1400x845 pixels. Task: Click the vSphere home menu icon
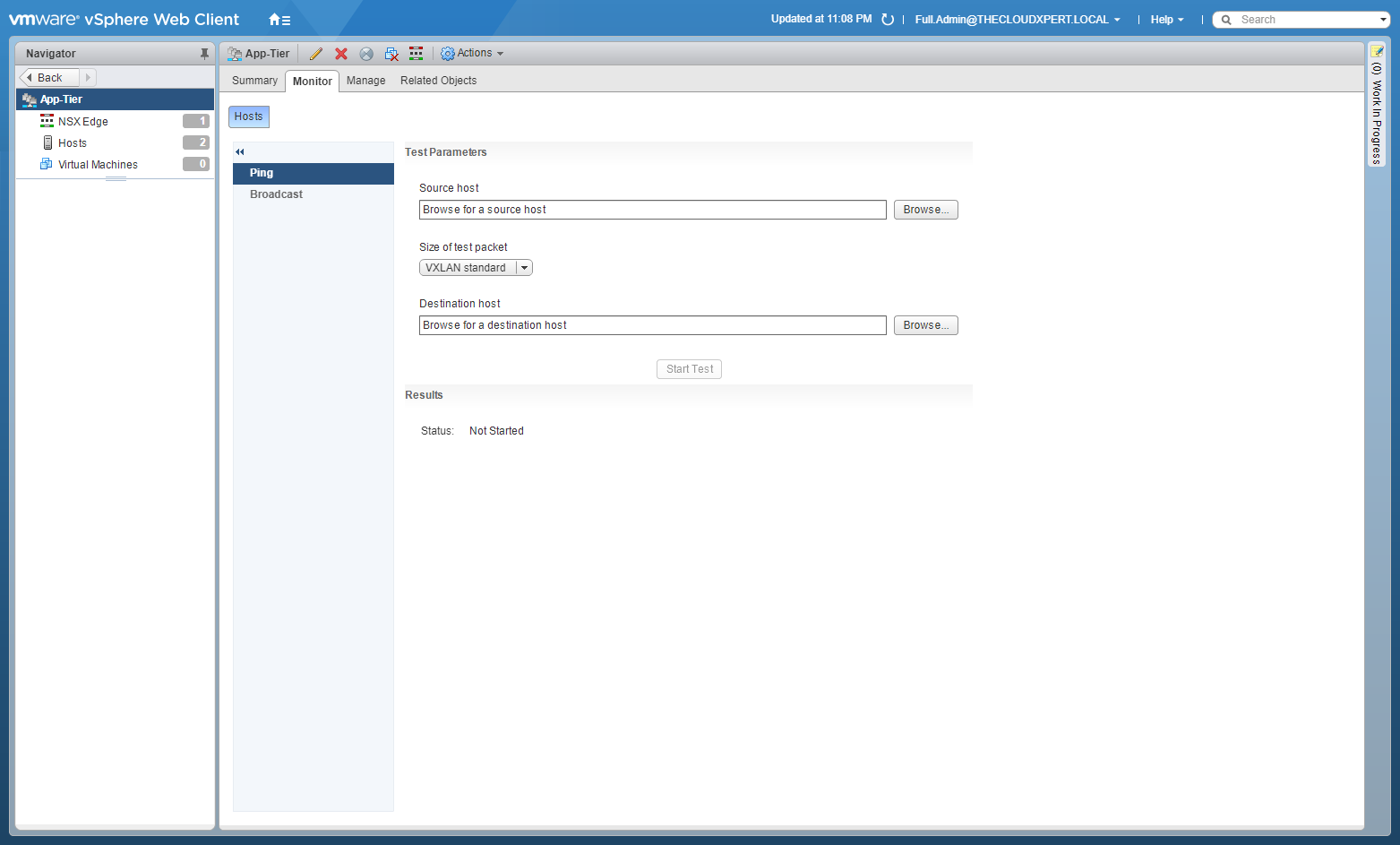(x=279, y=20)
